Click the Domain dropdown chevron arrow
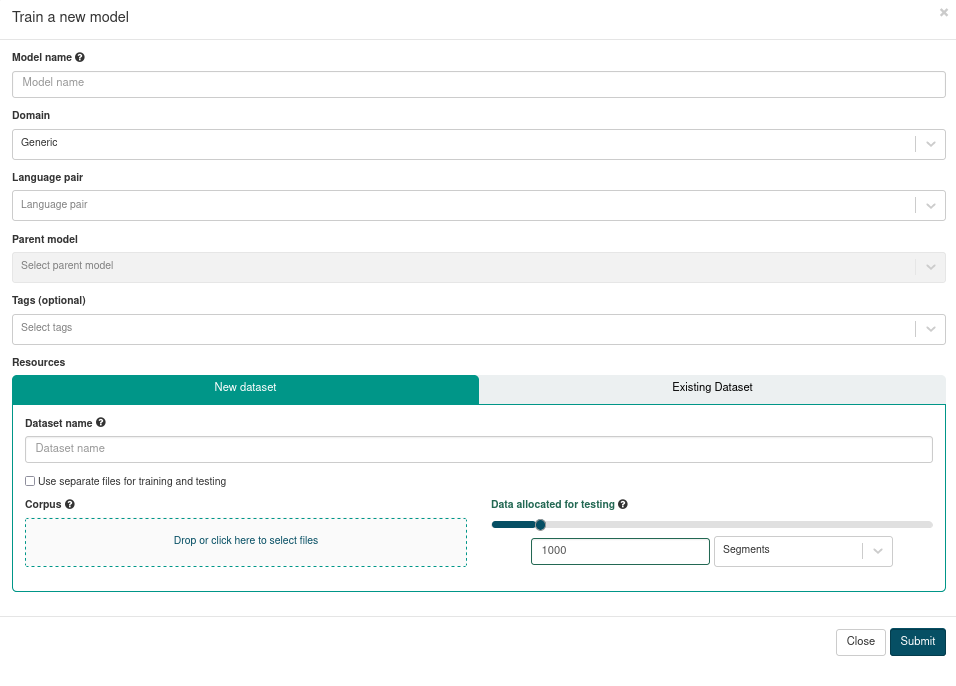Screen dimensions: 956x686 tap(930, 144)
